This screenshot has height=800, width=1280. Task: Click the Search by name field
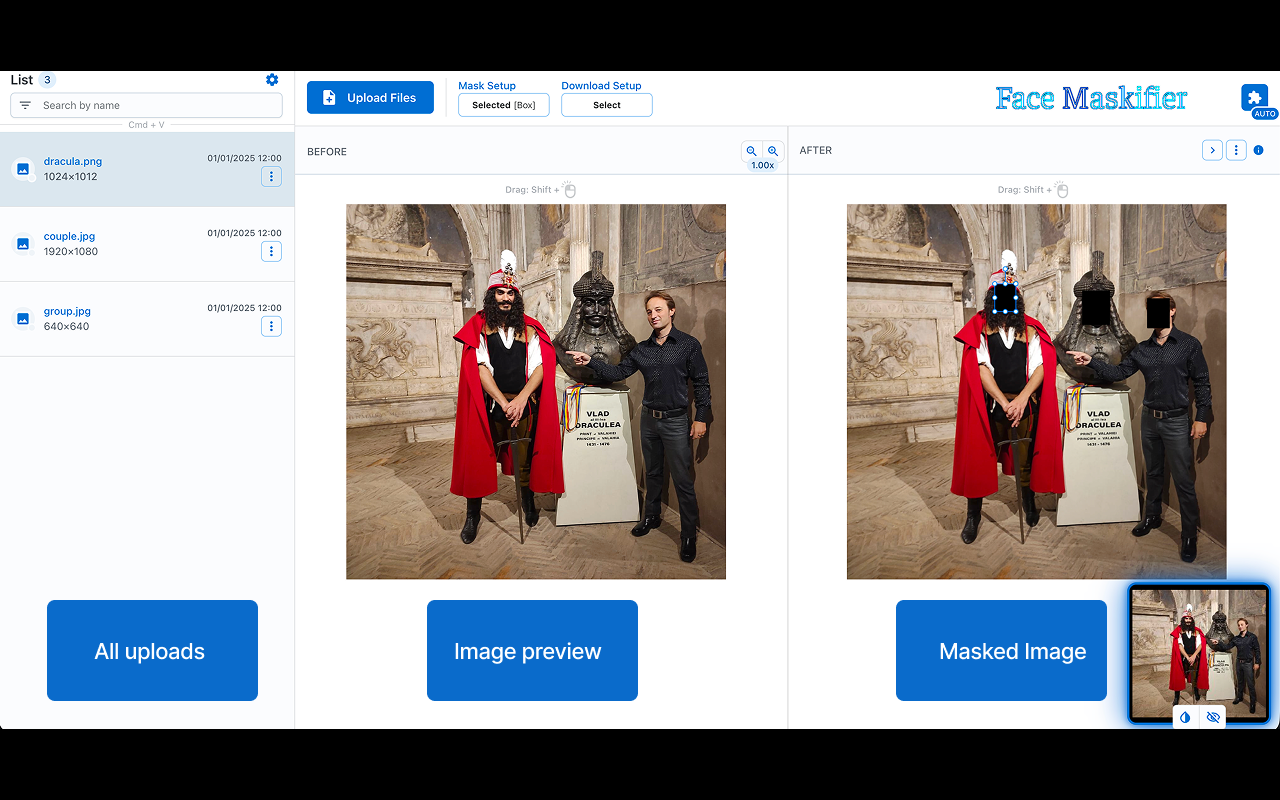click(155, 105)
